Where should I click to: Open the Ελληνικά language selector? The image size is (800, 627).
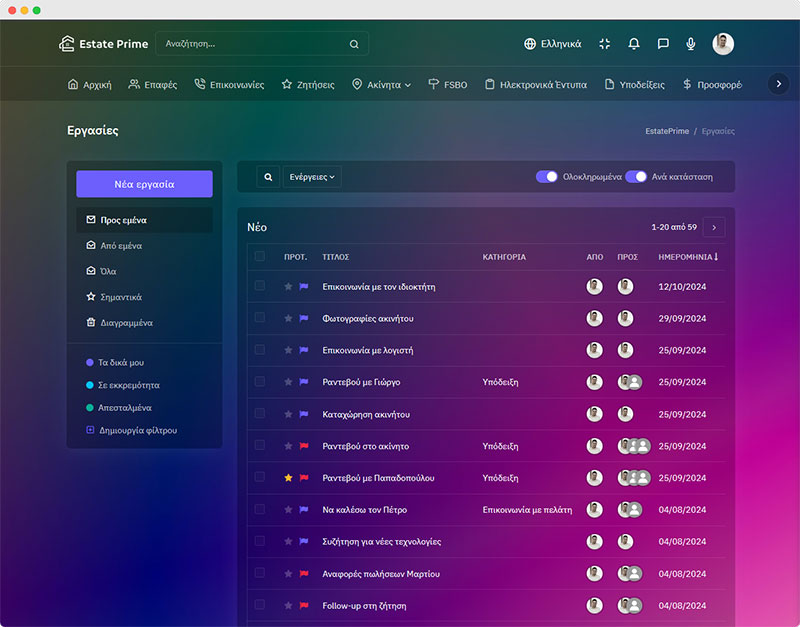pyautogui.click(x=553, y=44)
